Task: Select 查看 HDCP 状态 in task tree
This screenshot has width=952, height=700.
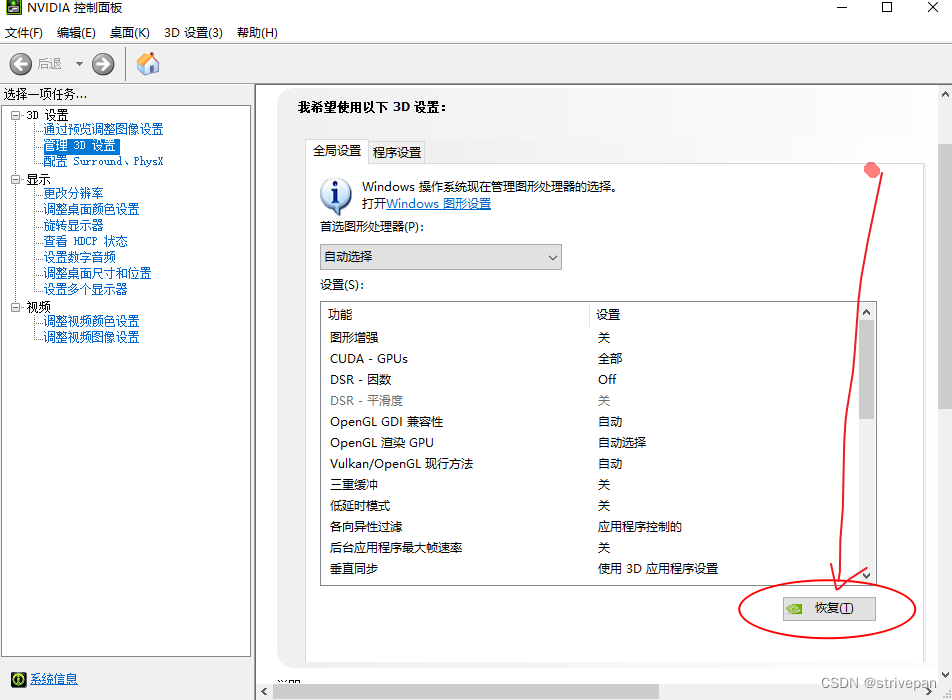Action: pos(86,242)
